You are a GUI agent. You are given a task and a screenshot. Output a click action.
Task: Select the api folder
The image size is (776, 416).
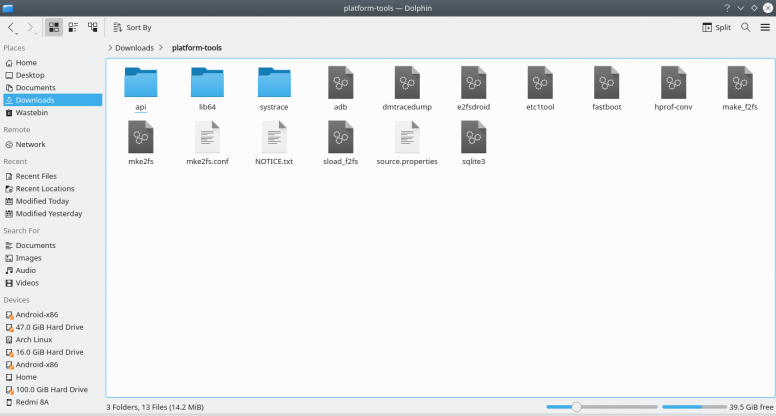pyautogui.click(x=141, y=89)
